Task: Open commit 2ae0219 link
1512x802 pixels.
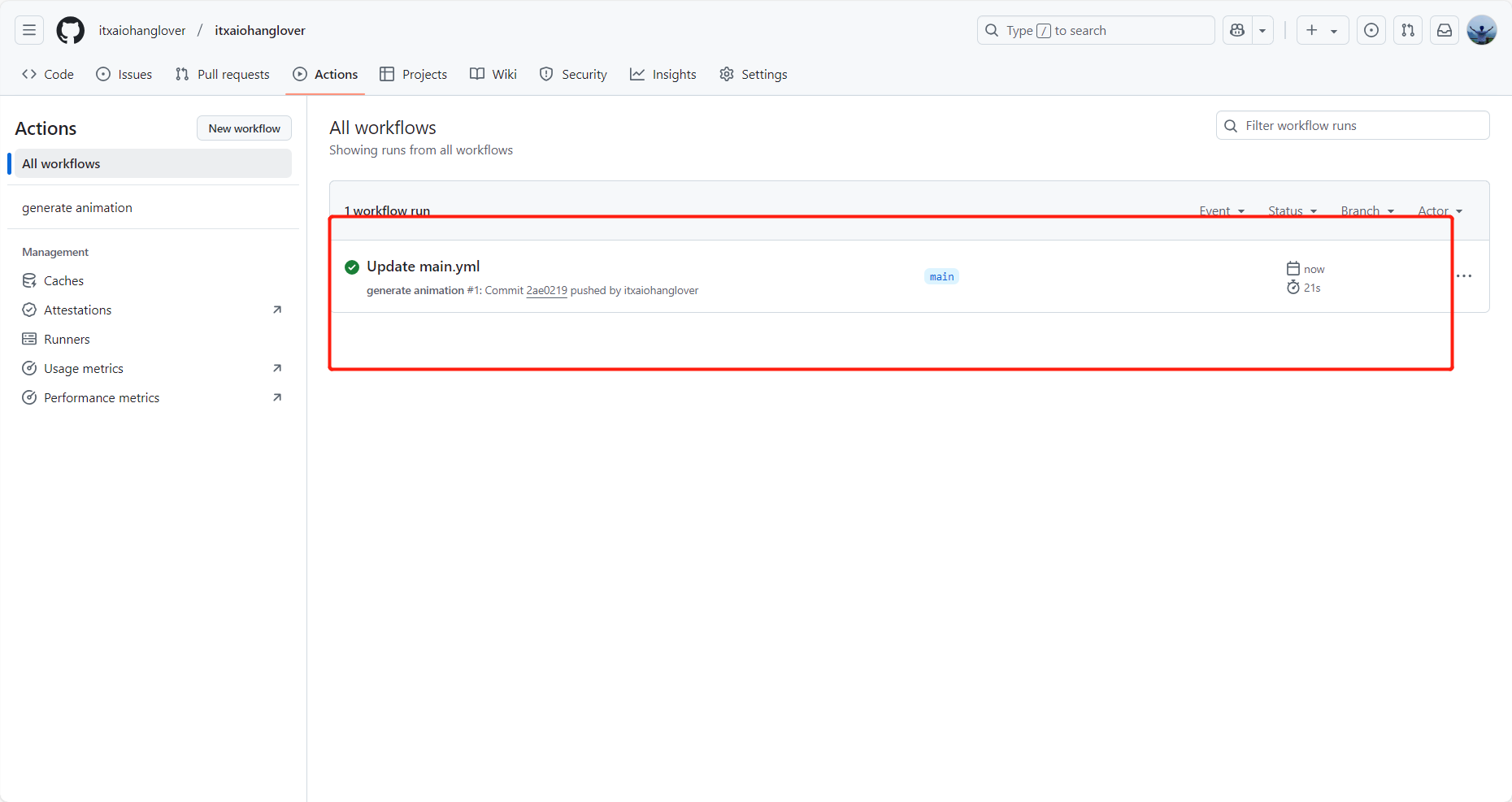Action: click(x=546, y=290)
